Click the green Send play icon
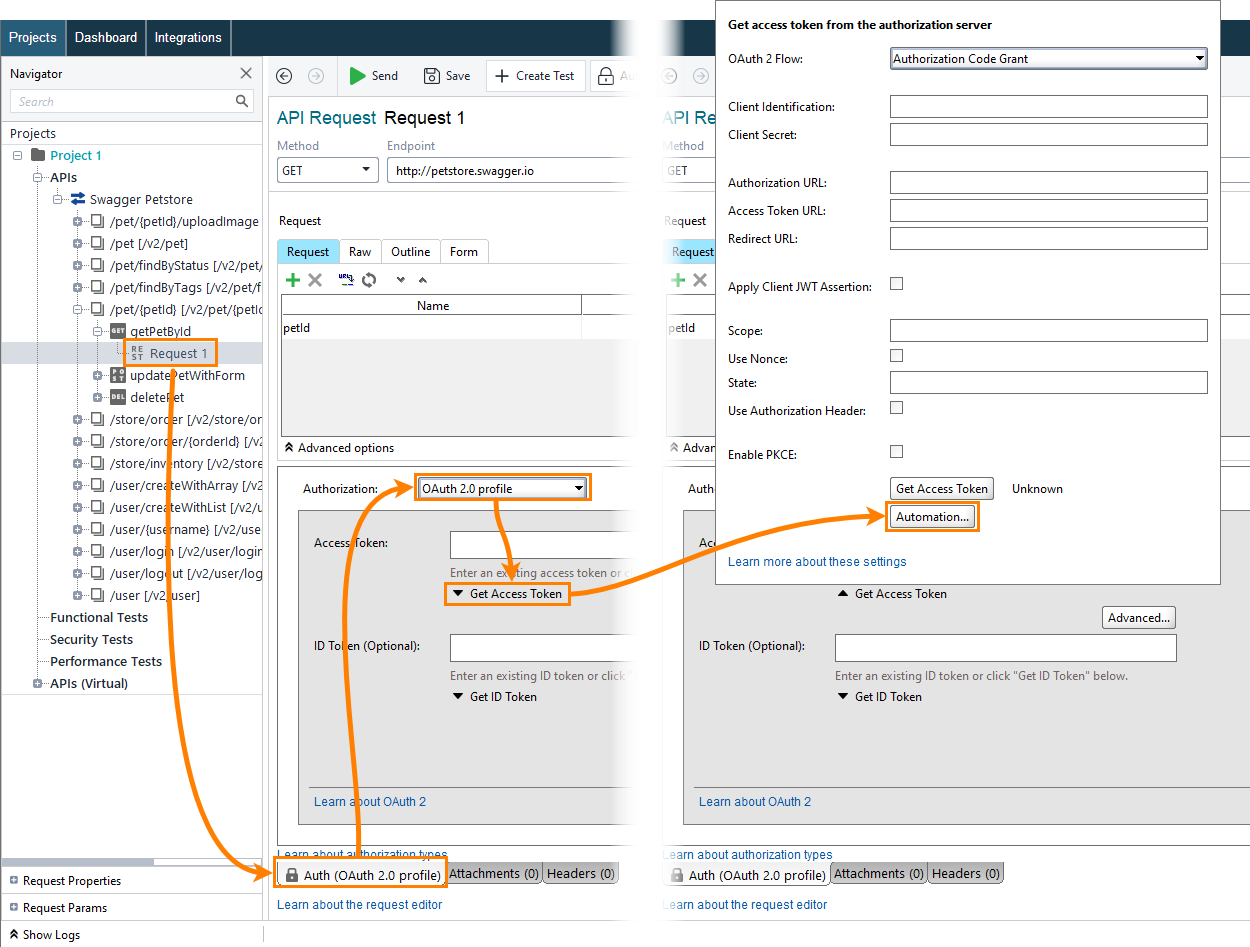This screenshot has width=1250, height=947. click(x=357, y=76)
